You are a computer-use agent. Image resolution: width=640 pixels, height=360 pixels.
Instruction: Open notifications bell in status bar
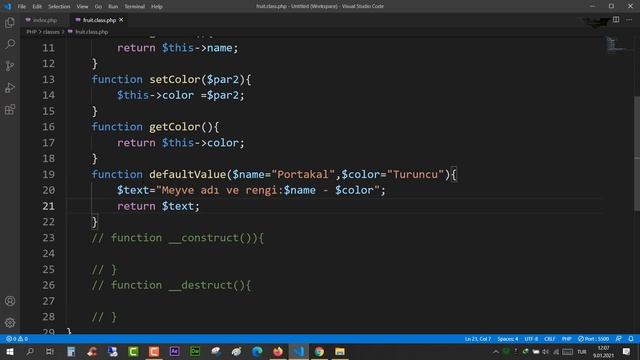631,339
